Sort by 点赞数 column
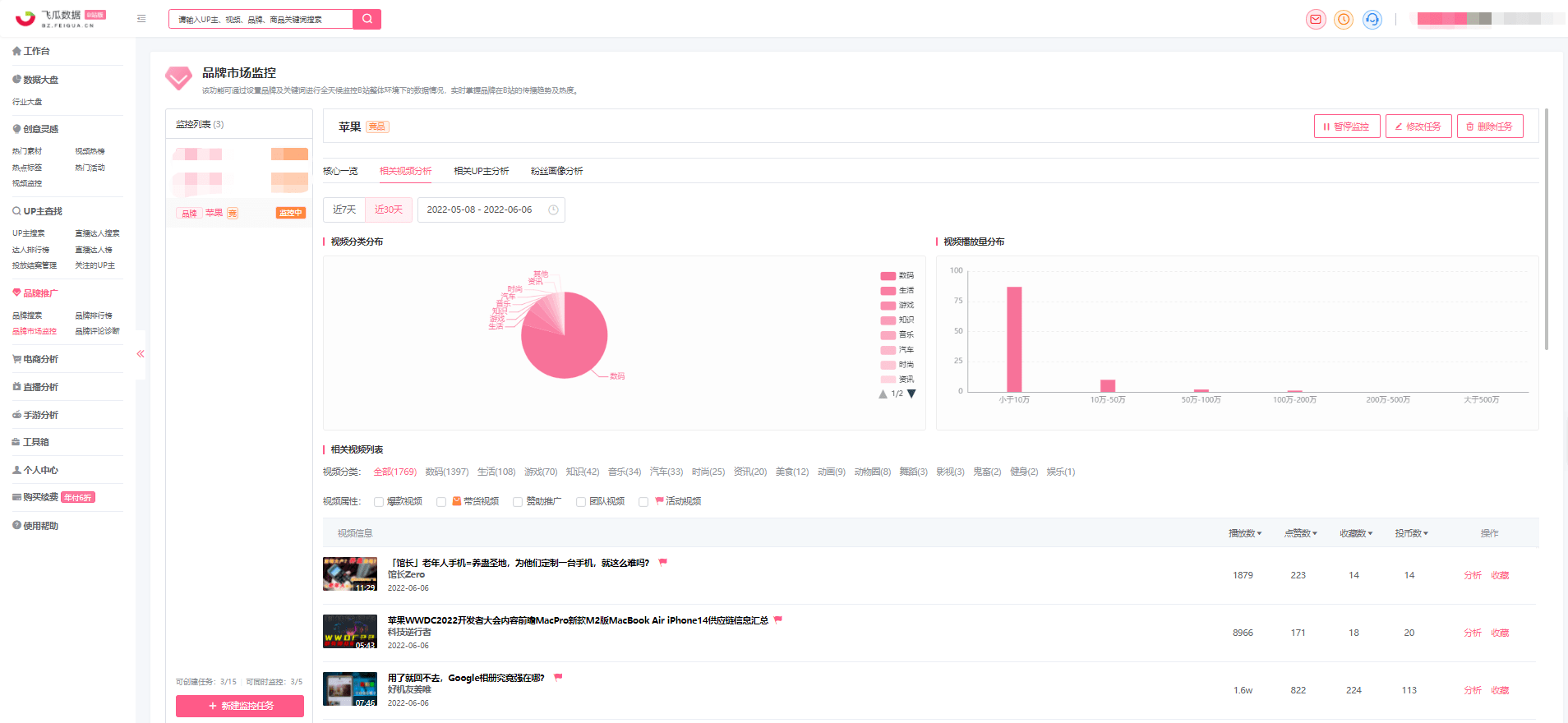Image resolution: width=1568 pixels, height=723 pixels. (1300, 533)
